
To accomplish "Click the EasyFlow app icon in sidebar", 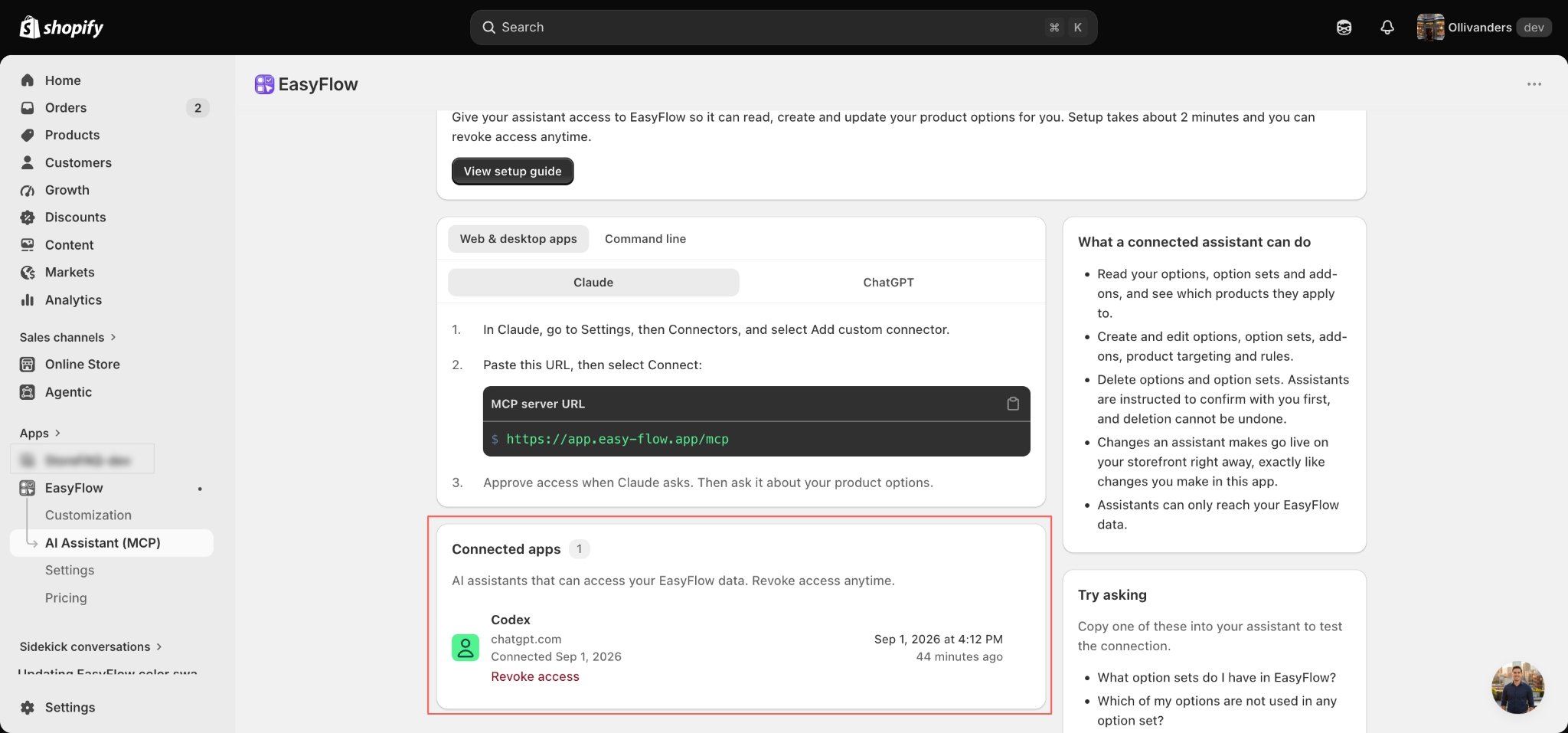I will coord(28,488).
